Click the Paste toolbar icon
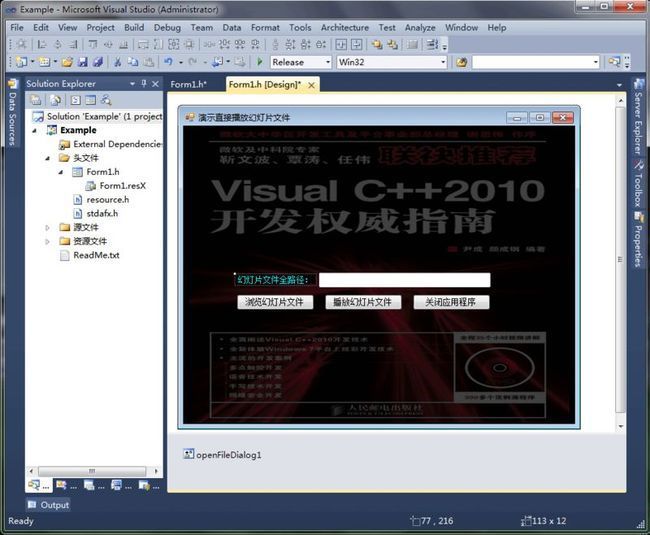650x535 pixels. tap(148, 62)
